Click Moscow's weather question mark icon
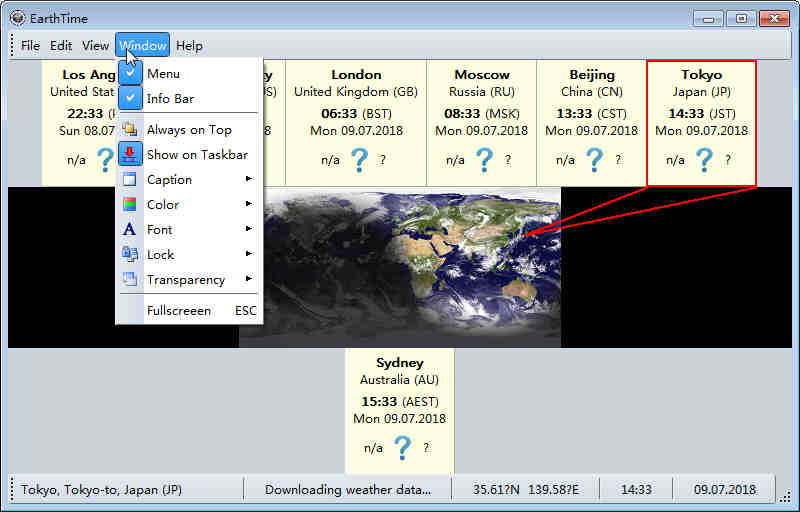This screenshot has height=512, width=800. coord(485,160)
